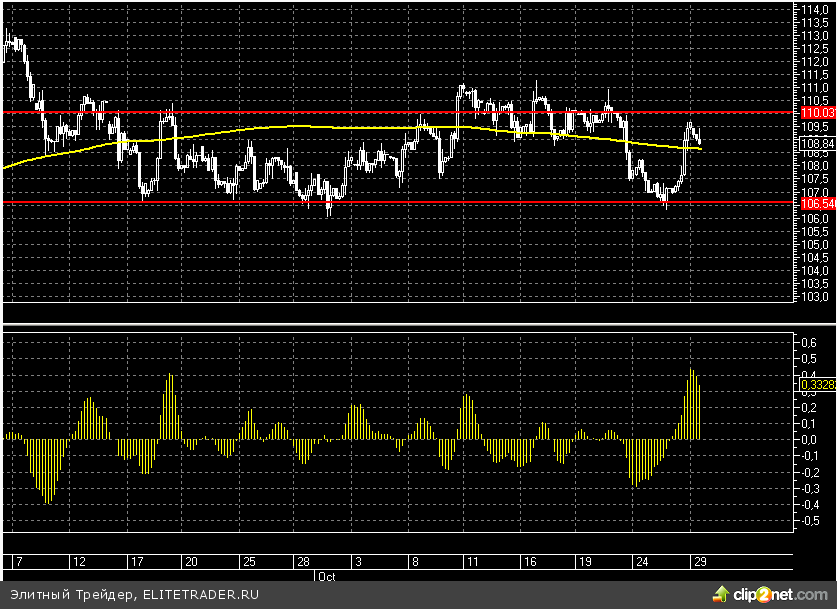The height and width of the screenshot is (609, 837).
Task: Click the 0.0 level on indicator scale
Action: (808, 439)
